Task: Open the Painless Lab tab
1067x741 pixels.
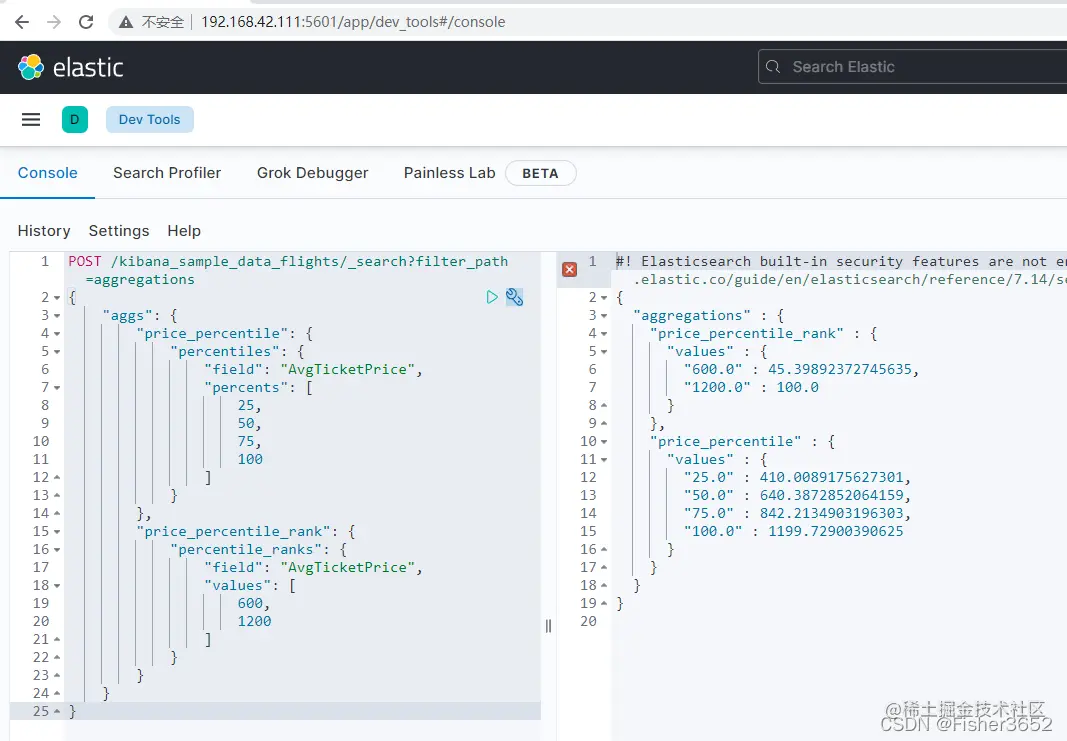Action: tap(449, 173)
